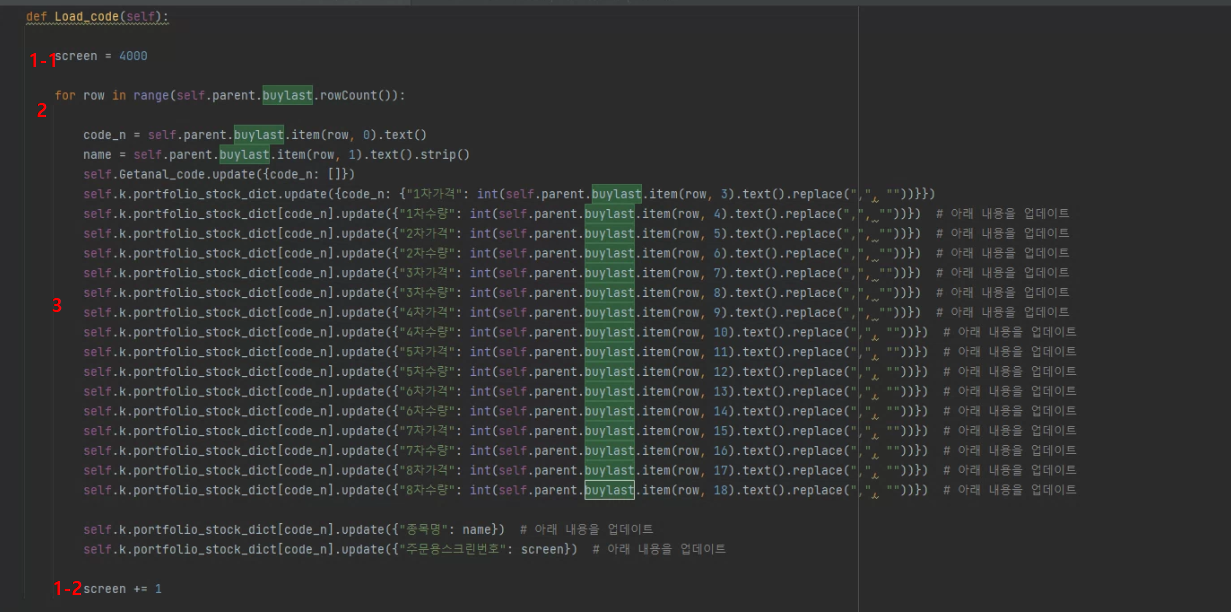Viewport: 1231px width, 612px height.
Task: Click the comment at end of 1차수량 line
Action: (1002, 214)
